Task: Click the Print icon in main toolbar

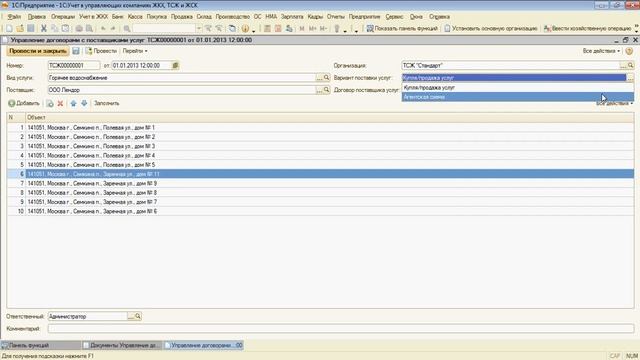Action: (x=79, y=29)
